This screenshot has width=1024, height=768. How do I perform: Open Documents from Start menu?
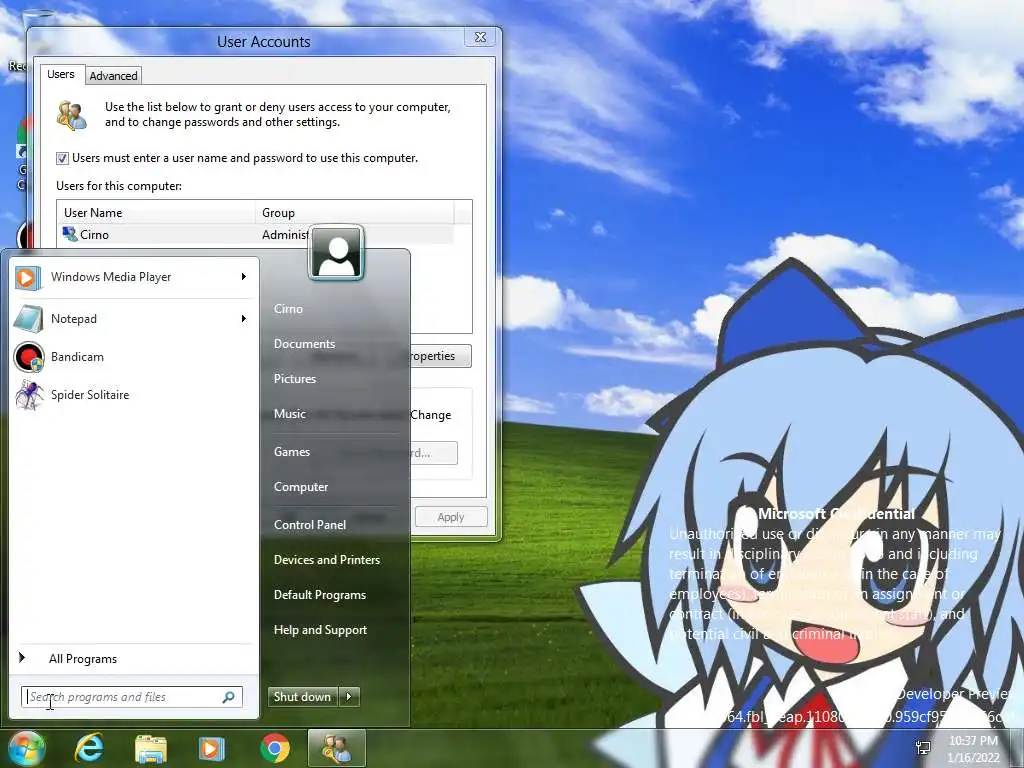click(x=304, y=344)
